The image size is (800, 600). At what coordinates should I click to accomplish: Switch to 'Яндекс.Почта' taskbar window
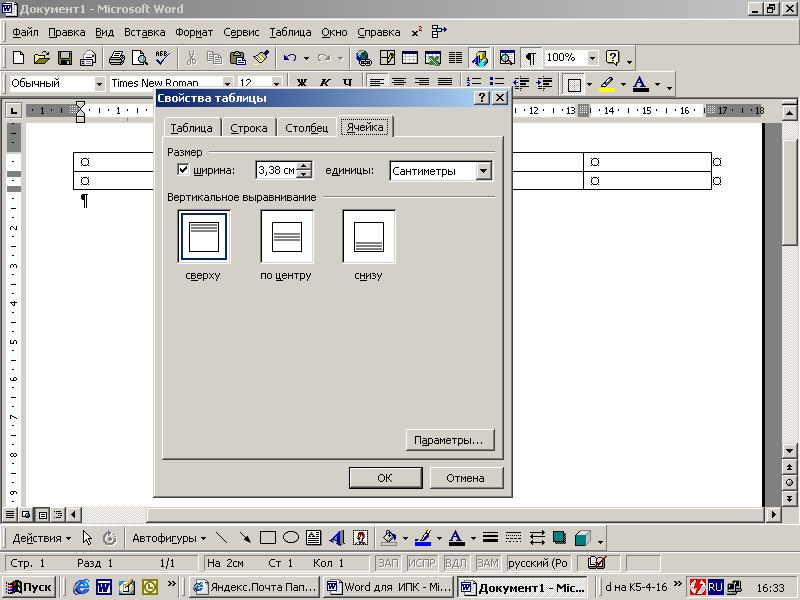[x=255, y=587]
